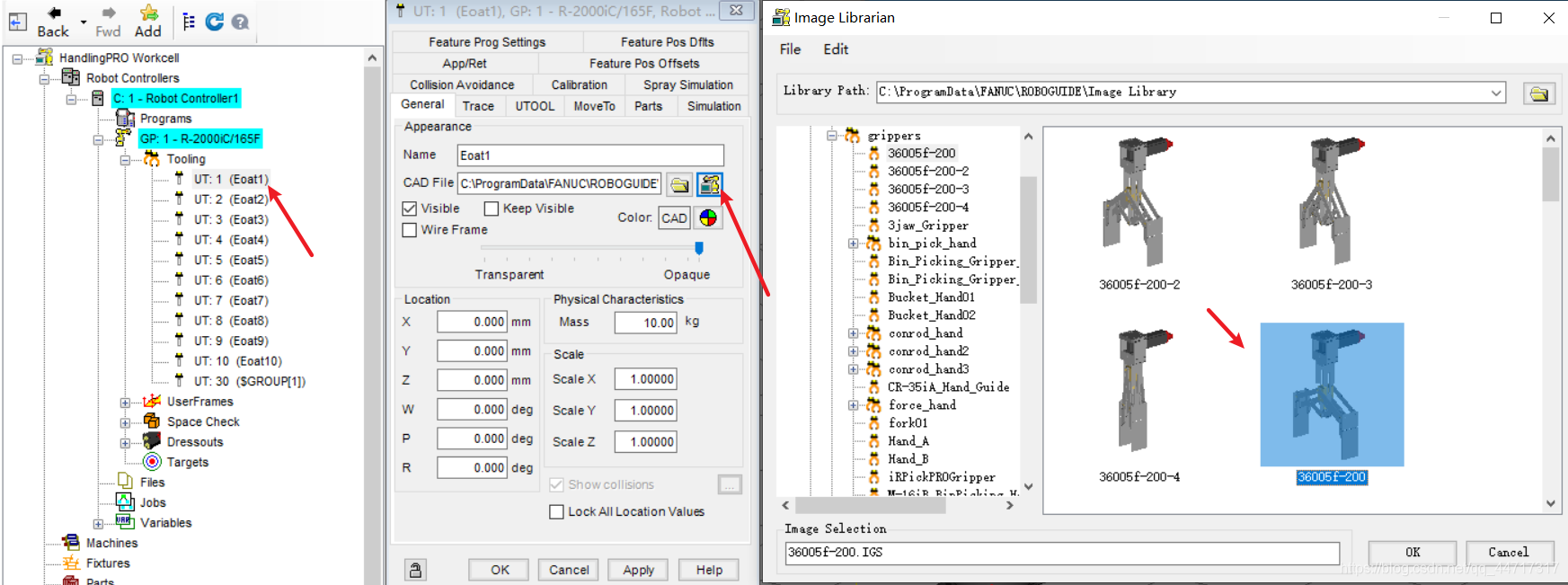Browse library path folder icon

pyautogui.click(x=1539, y=93)
